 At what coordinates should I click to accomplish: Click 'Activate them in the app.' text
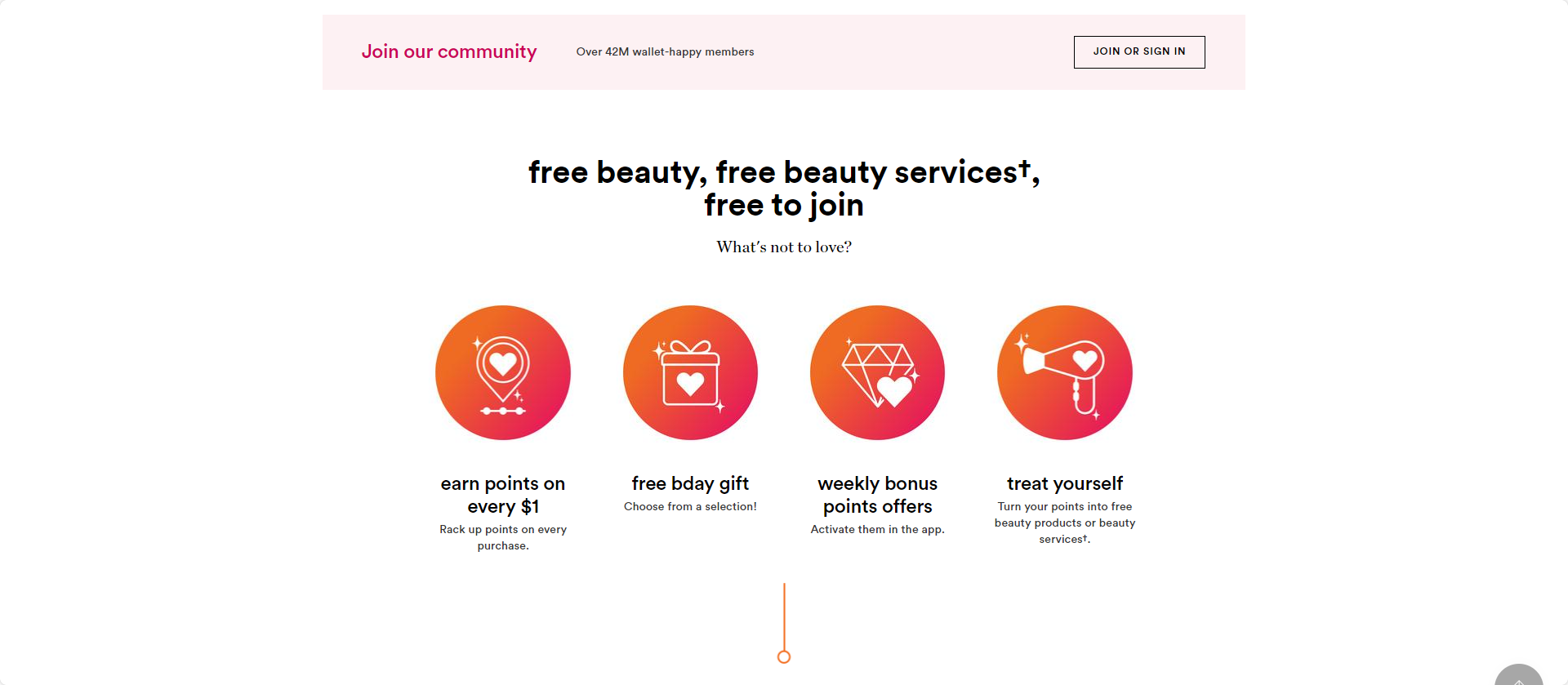[x=877, y=529]
